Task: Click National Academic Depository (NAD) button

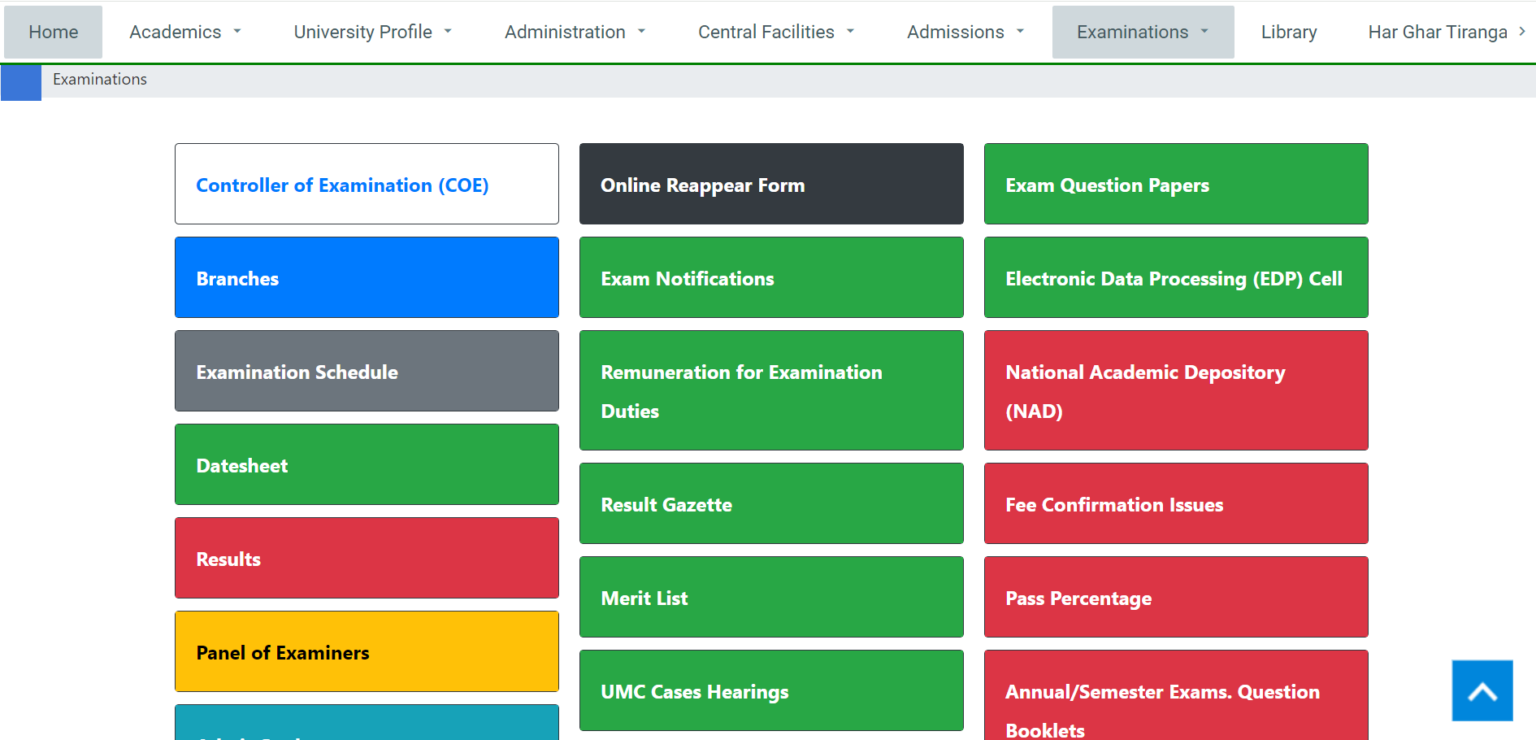Action: coord(1175,390)
